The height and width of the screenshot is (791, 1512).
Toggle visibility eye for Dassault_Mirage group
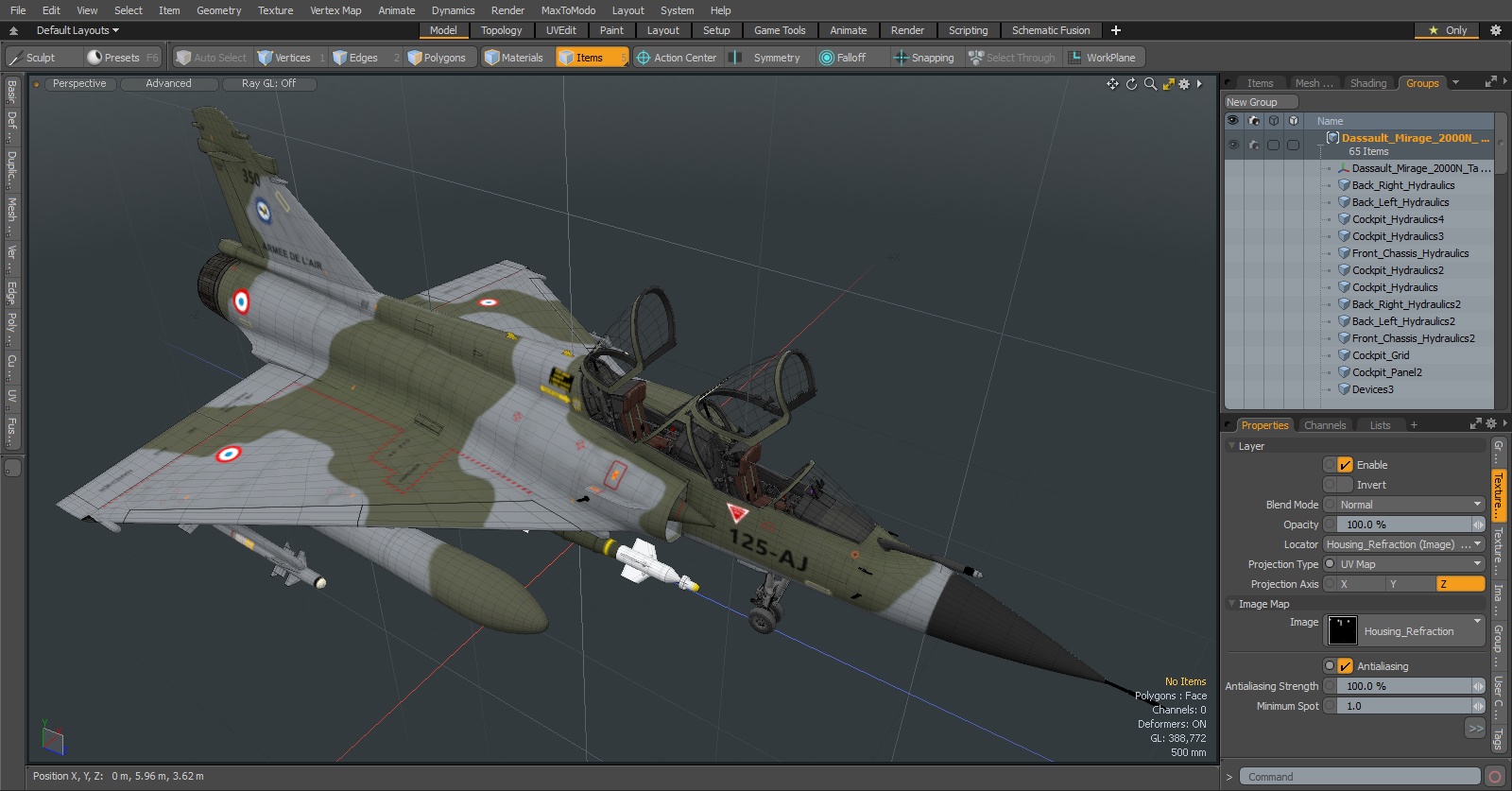click(1233, 145)
